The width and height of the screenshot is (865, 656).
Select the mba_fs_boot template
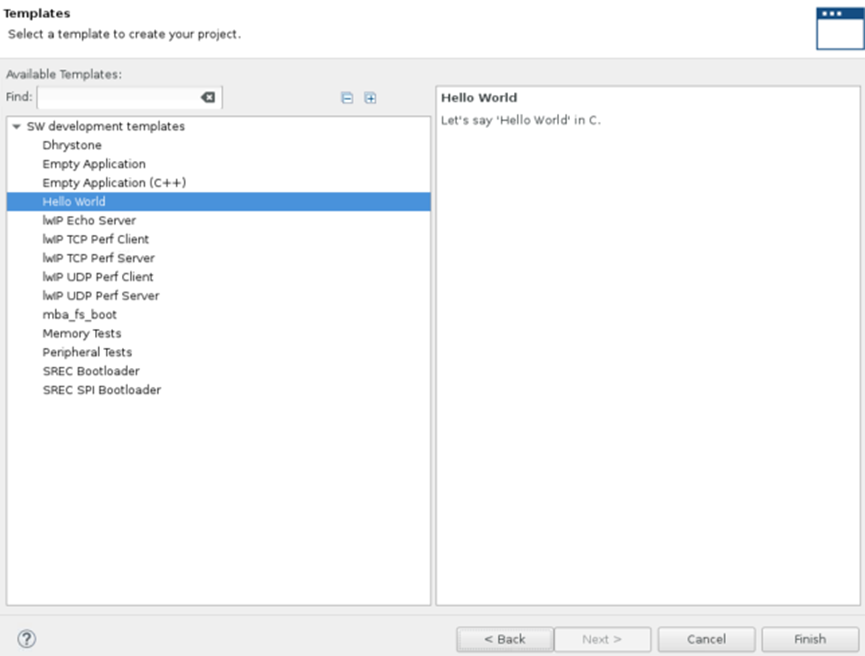[x=80, y=314]
